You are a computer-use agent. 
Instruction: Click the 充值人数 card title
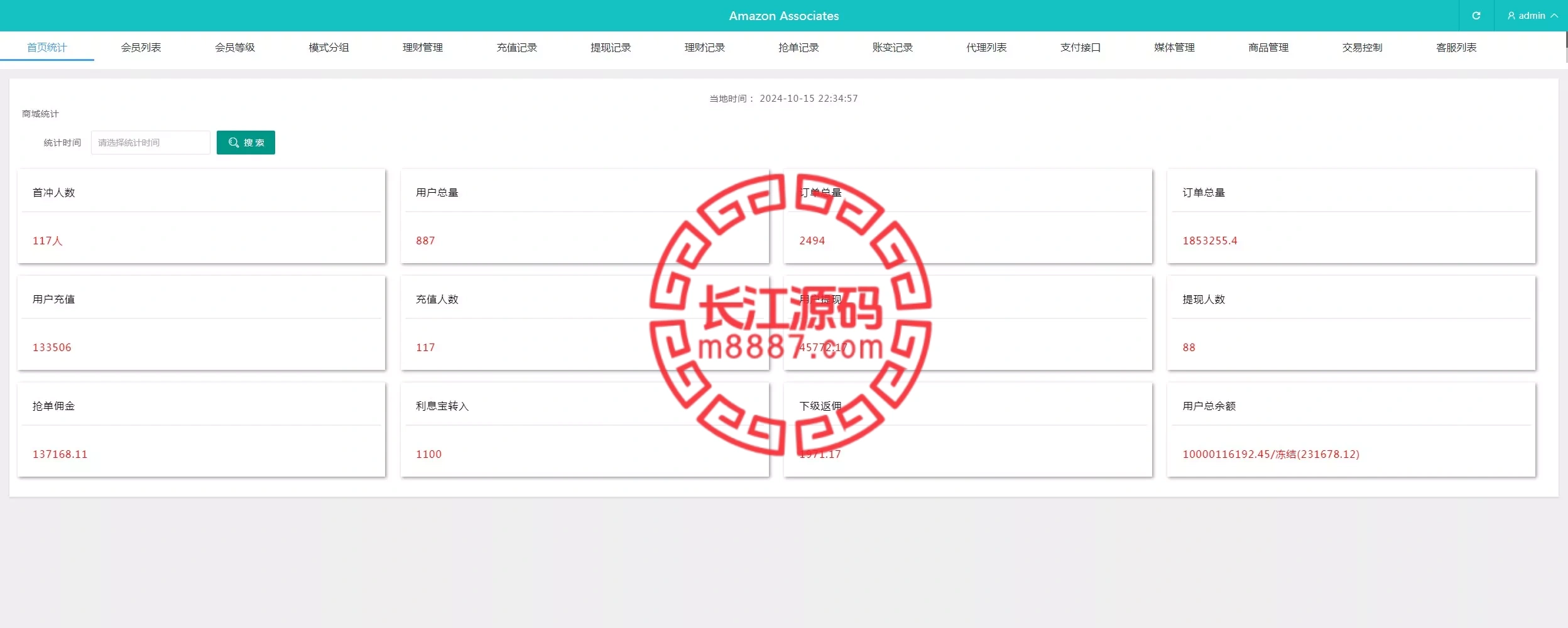click(x=437, y=300)
